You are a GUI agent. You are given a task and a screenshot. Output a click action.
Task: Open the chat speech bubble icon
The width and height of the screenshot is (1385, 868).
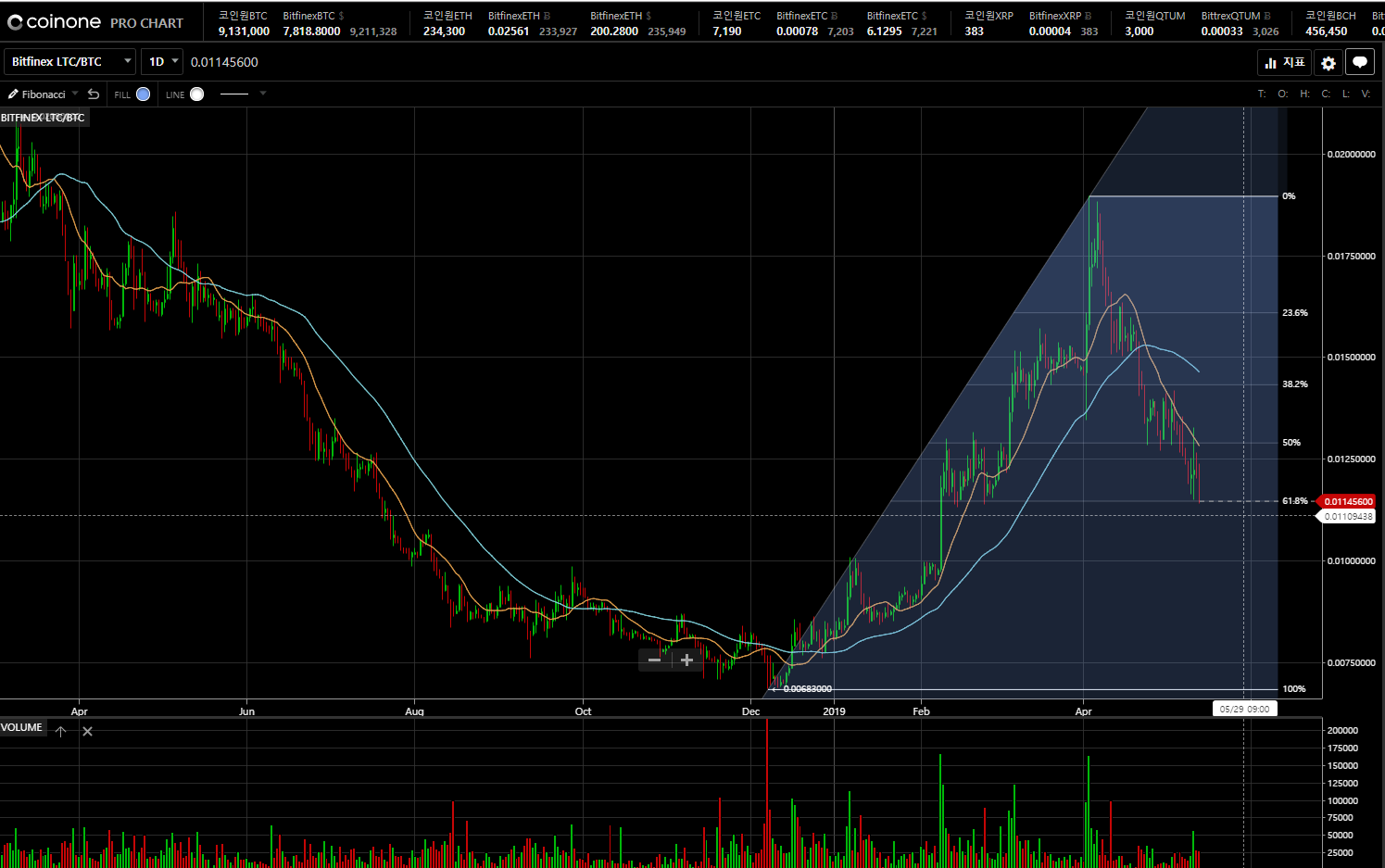[x=1360, y=62]
